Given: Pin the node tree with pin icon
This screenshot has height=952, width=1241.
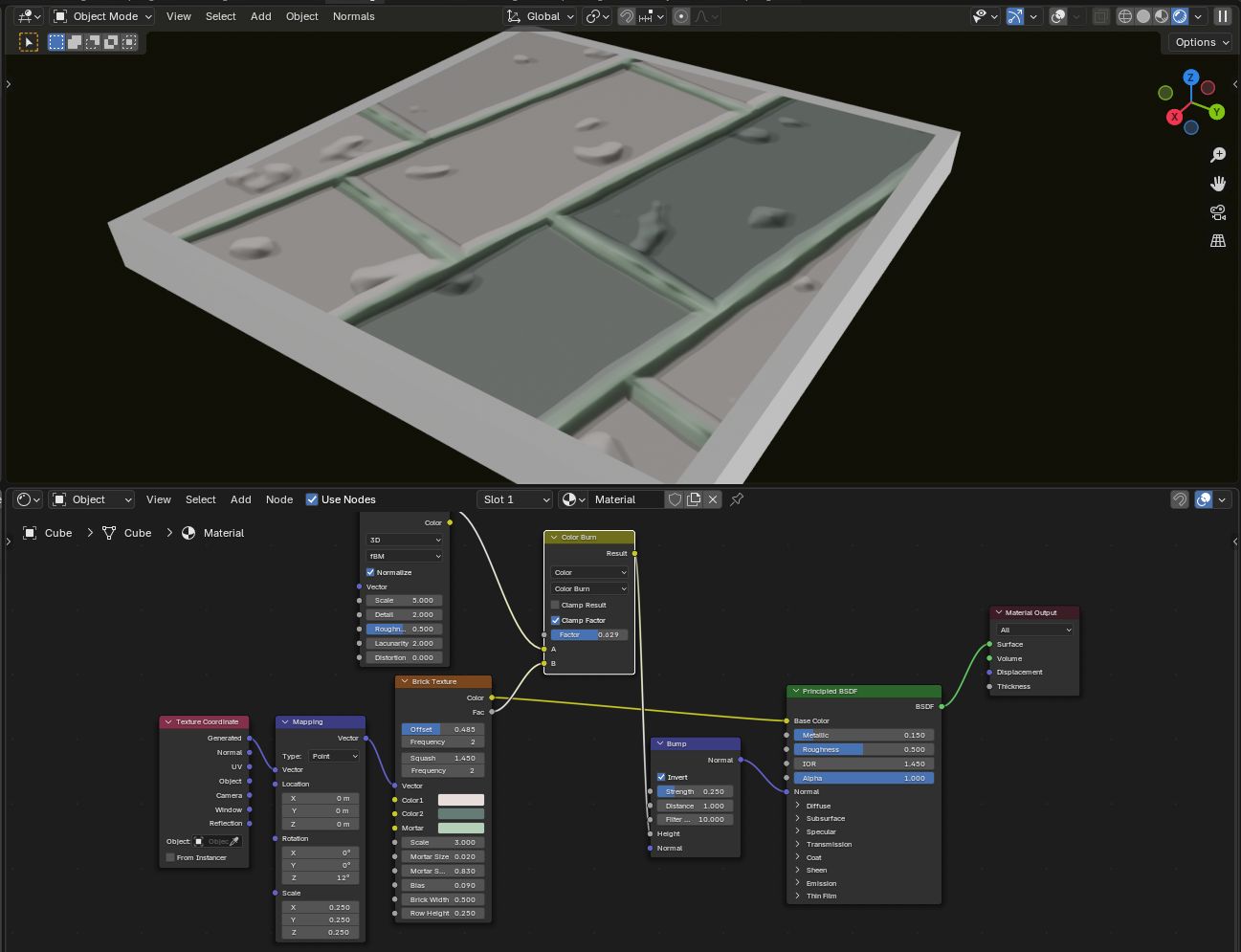Looking at the screenshot, I should coord(737,499).
